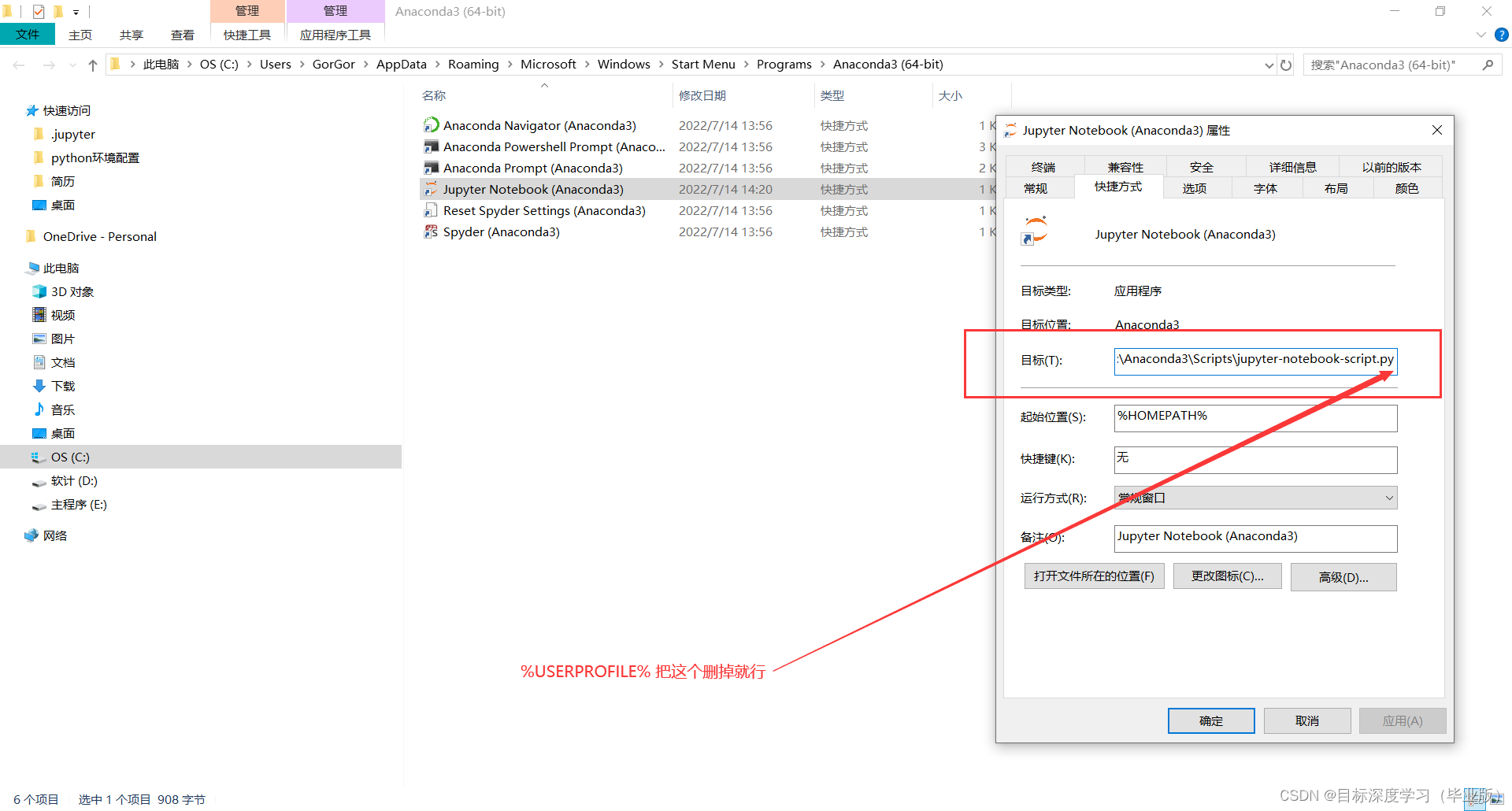Click the Jupyter logo in properties dialog
Screen dimensions: 1512x811
click(1034, 230)
